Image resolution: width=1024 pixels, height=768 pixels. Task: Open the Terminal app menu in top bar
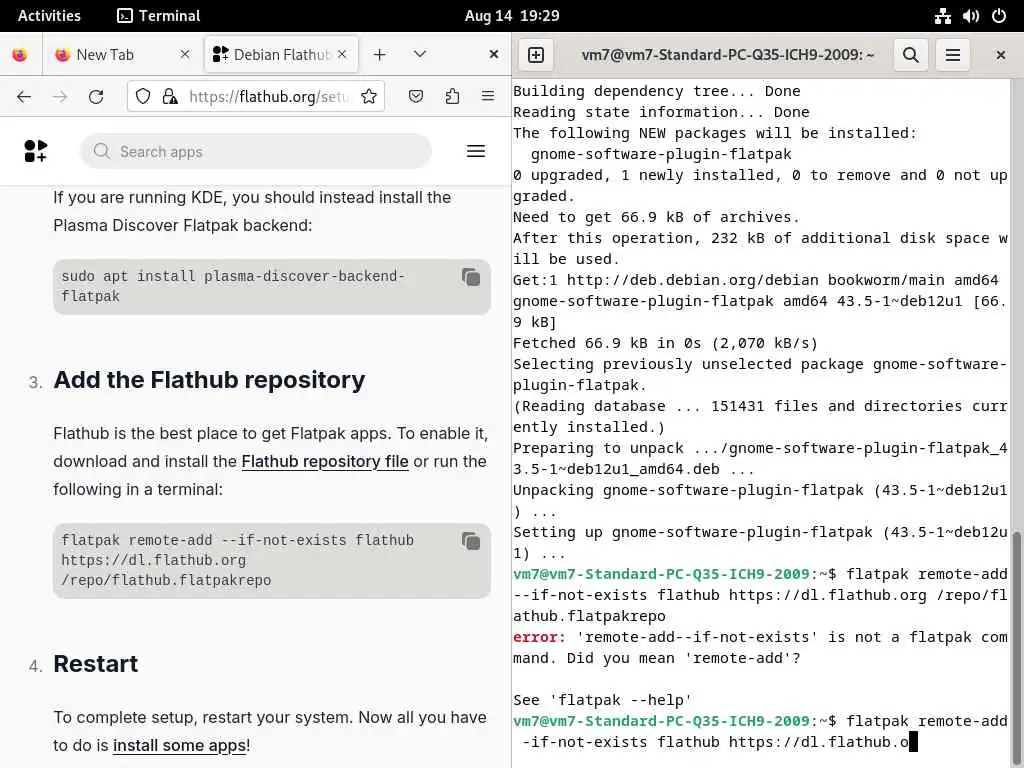159,16
